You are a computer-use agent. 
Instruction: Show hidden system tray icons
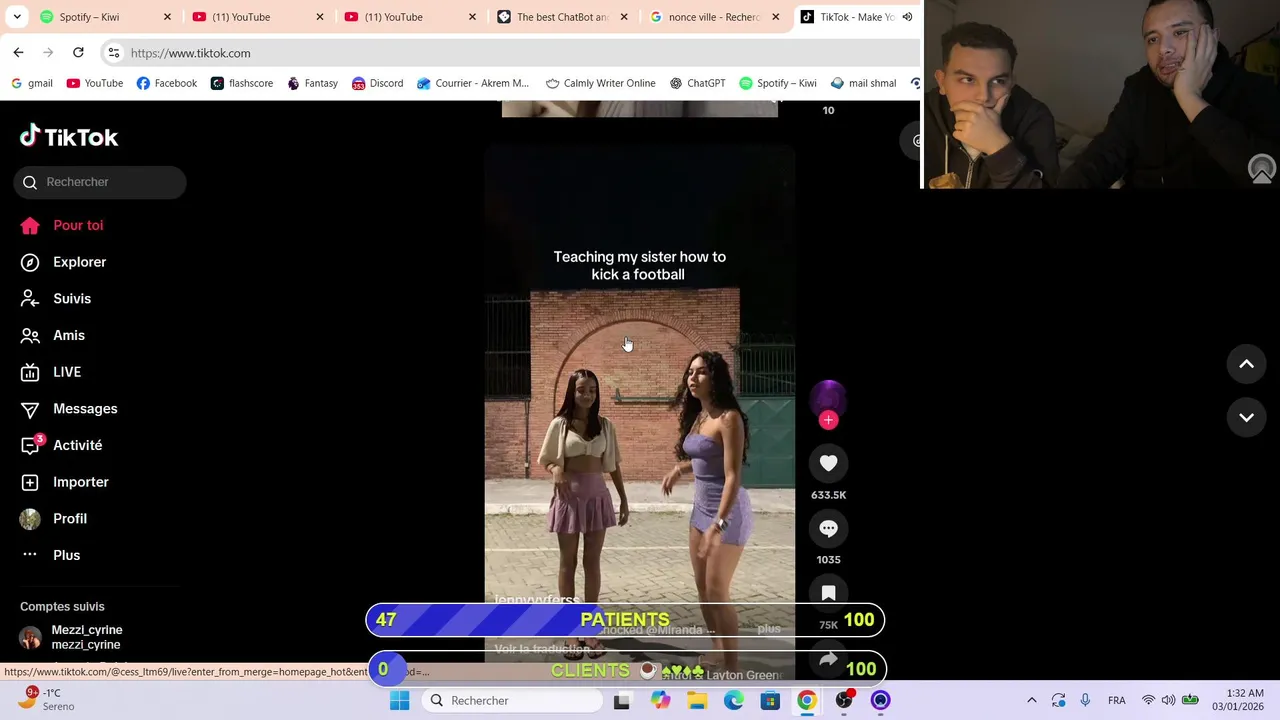pyautogui.click(x=1032, y=700)
